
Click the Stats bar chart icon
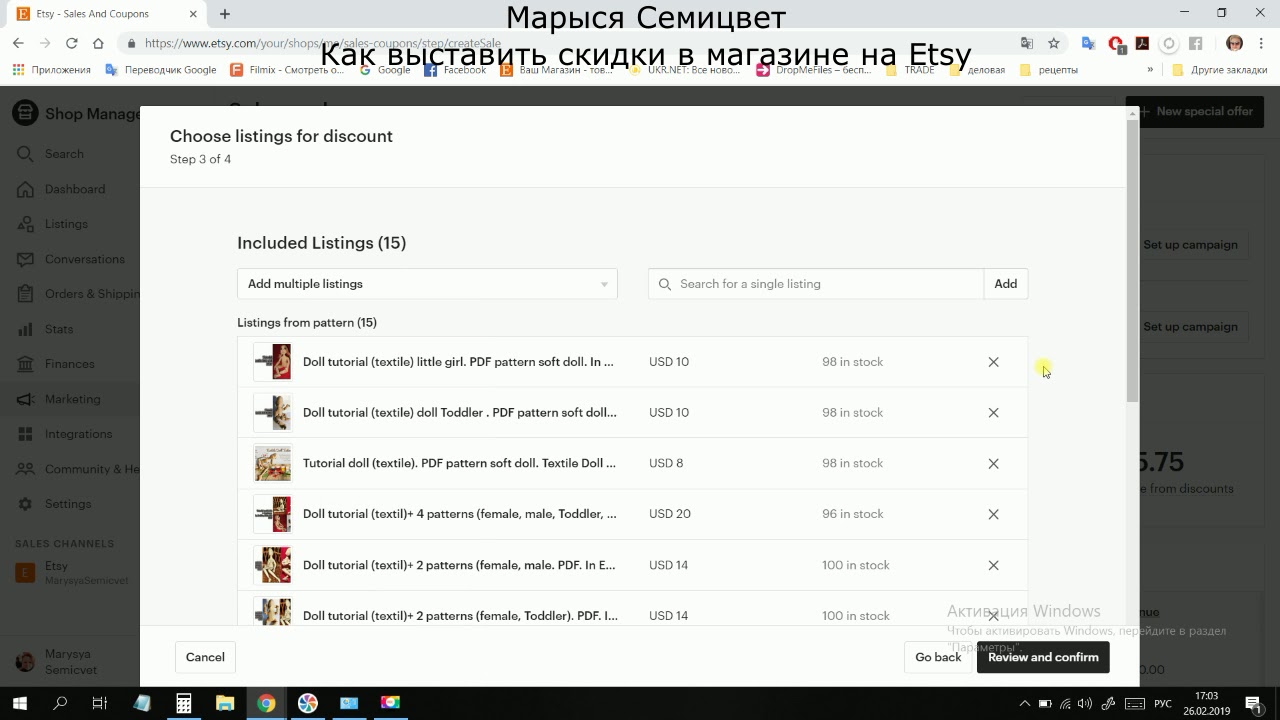(25, 329)
